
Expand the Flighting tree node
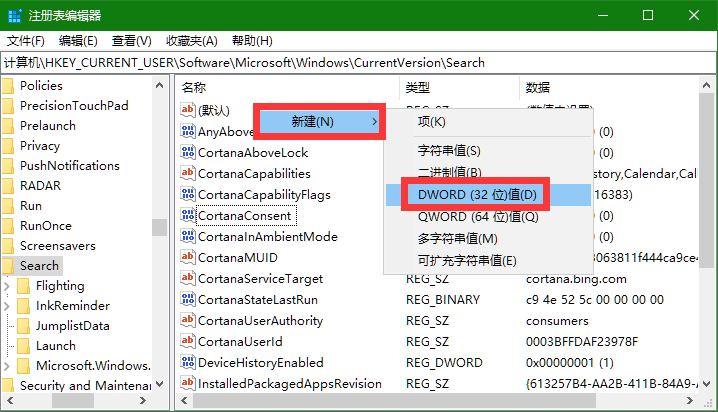point(7,286)
